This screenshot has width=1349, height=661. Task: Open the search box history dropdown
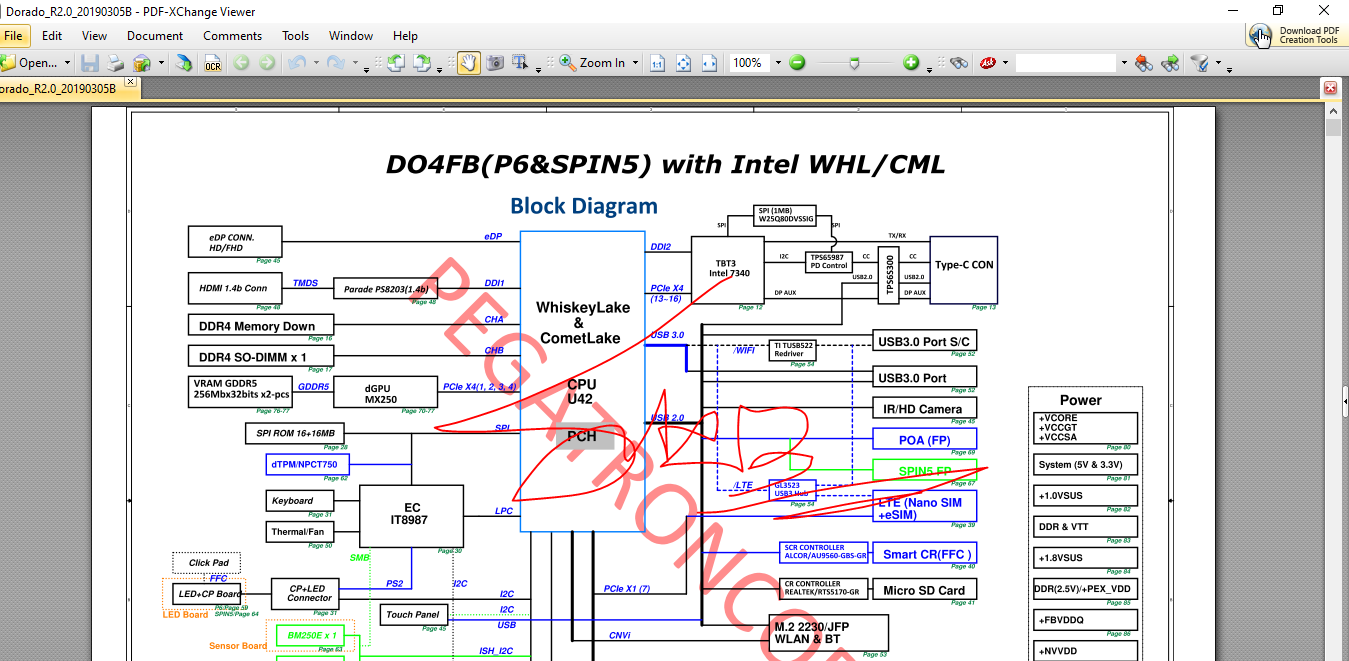(1122, 62)
